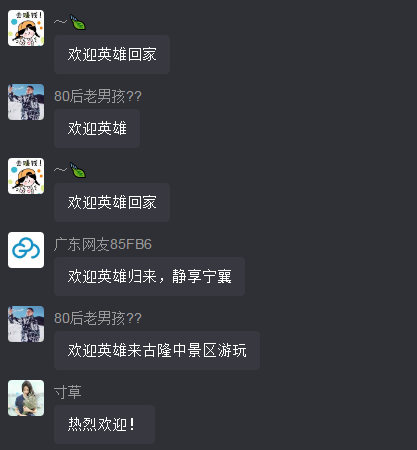Open the cartoon girl avatar on third message
This screenshot has height=450, width=417.
click(x=26, y=176)
